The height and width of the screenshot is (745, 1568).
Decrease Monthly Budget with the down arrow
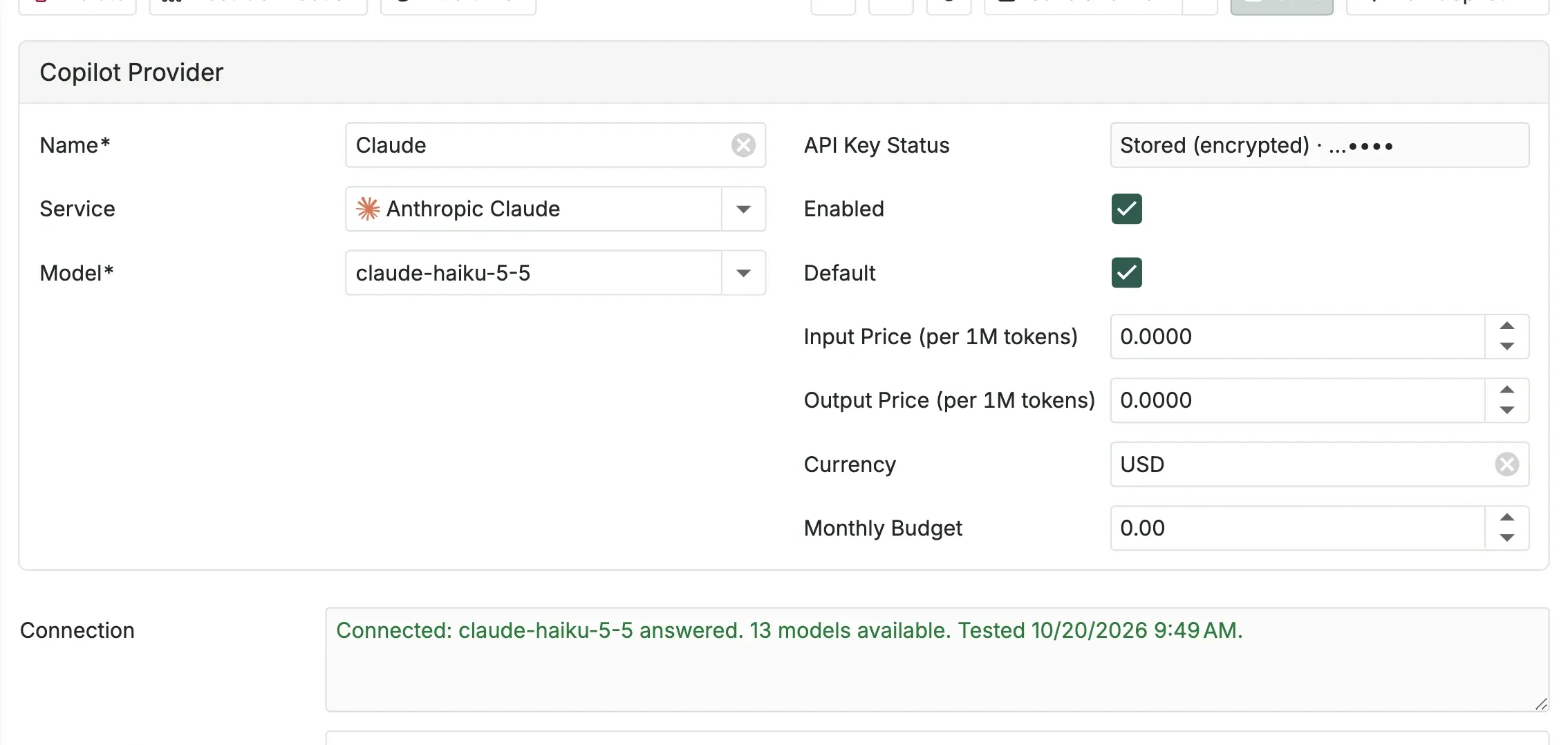[x=1507, y=538]
